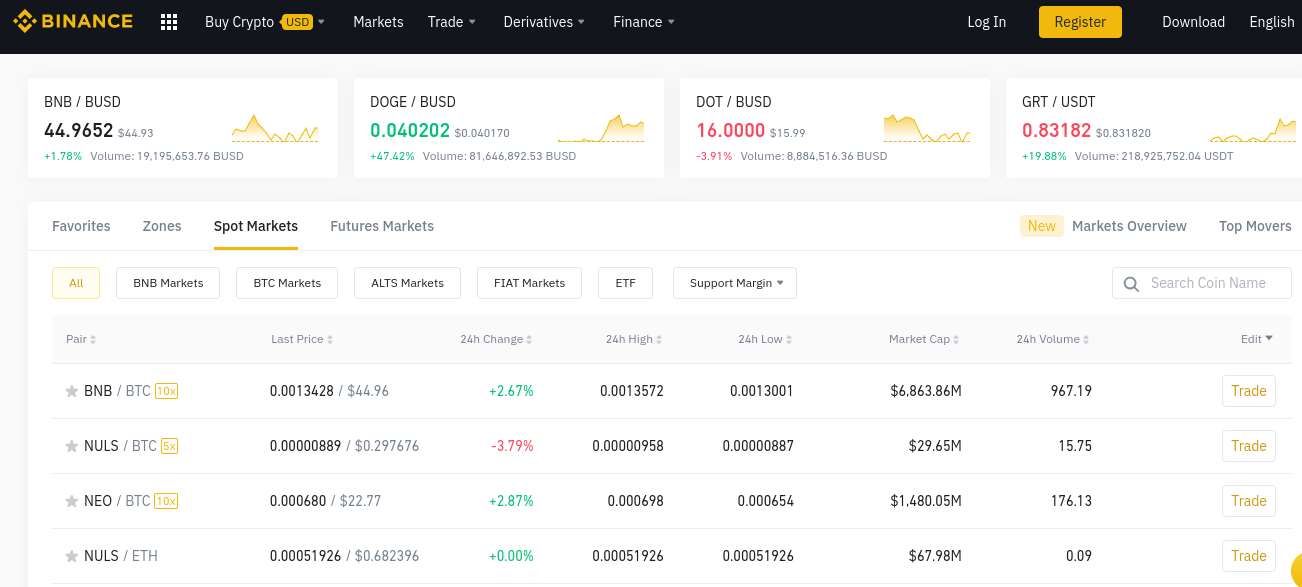The image size is (1302, 587).
Task: Open the products grid icon beside the logo
Action: click(x=167, y=21)
